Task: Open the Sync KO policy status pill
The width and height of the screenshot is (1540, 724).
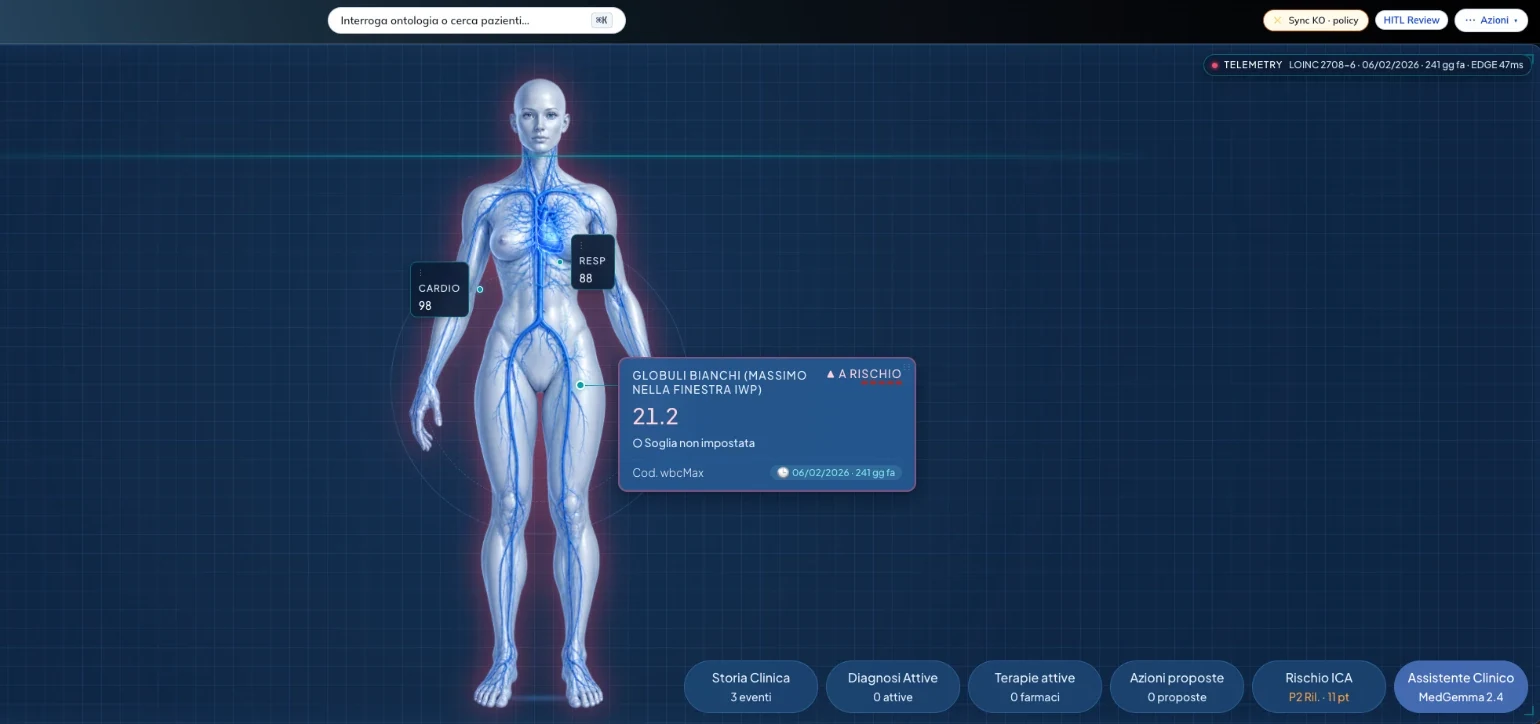Action: (1316, 20)
